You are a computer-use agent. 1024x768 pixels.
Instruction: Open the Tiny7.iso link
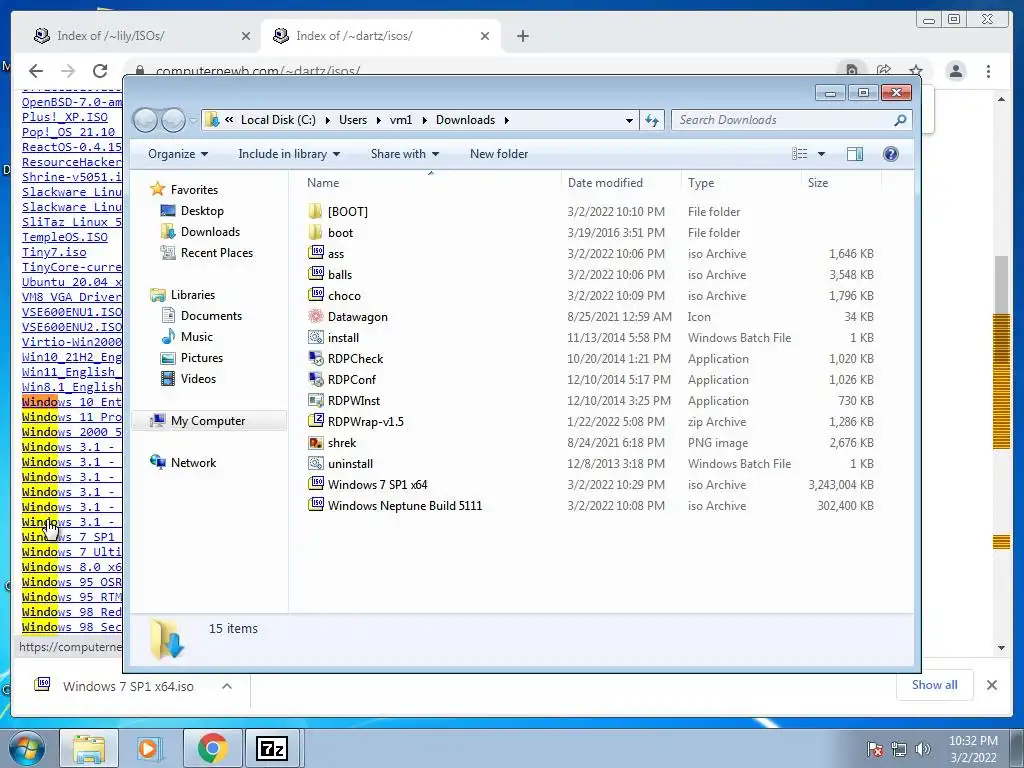click(x=54, y=252)
